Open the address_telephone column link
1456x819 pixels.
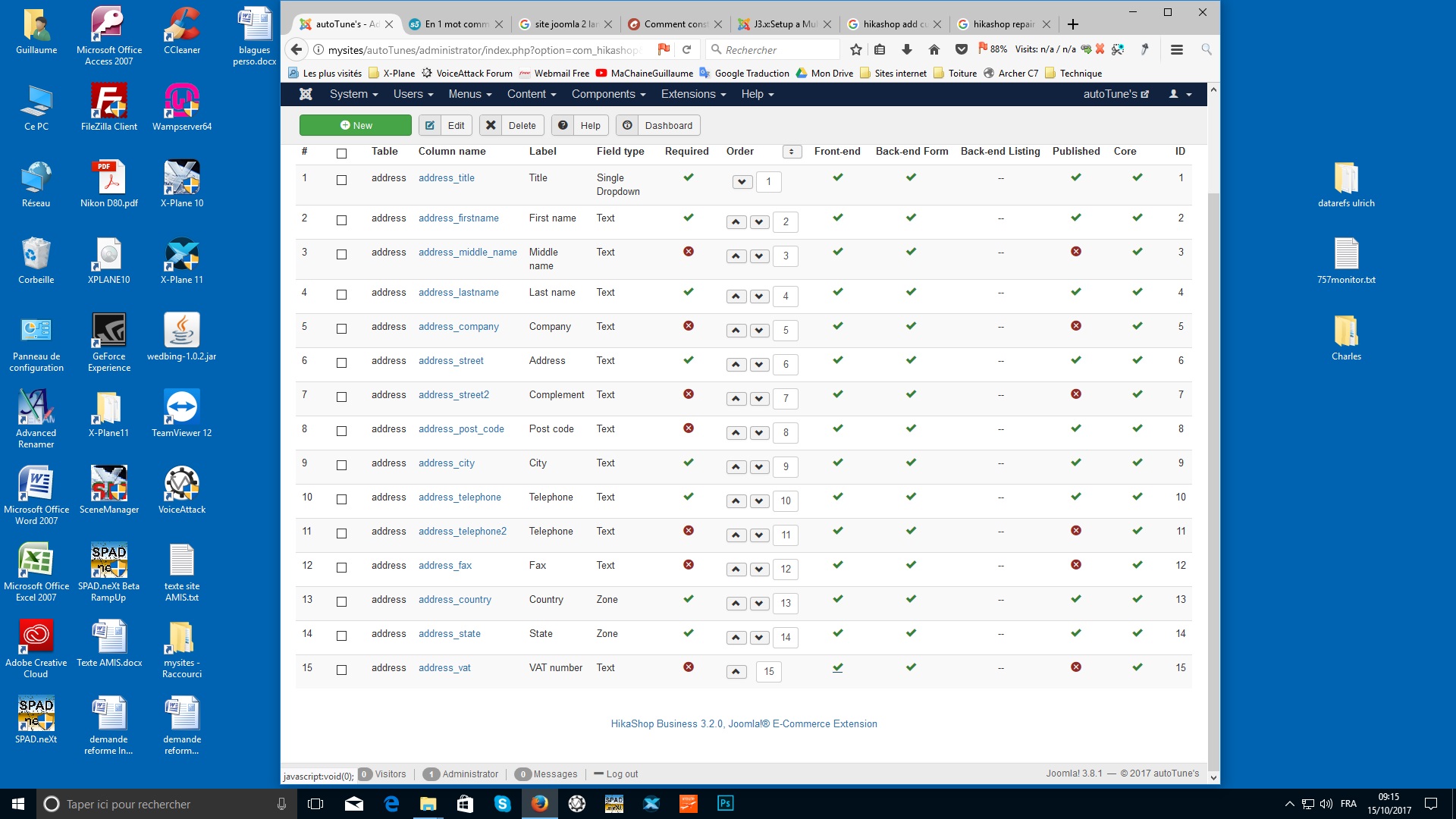(x=460, y=497)
